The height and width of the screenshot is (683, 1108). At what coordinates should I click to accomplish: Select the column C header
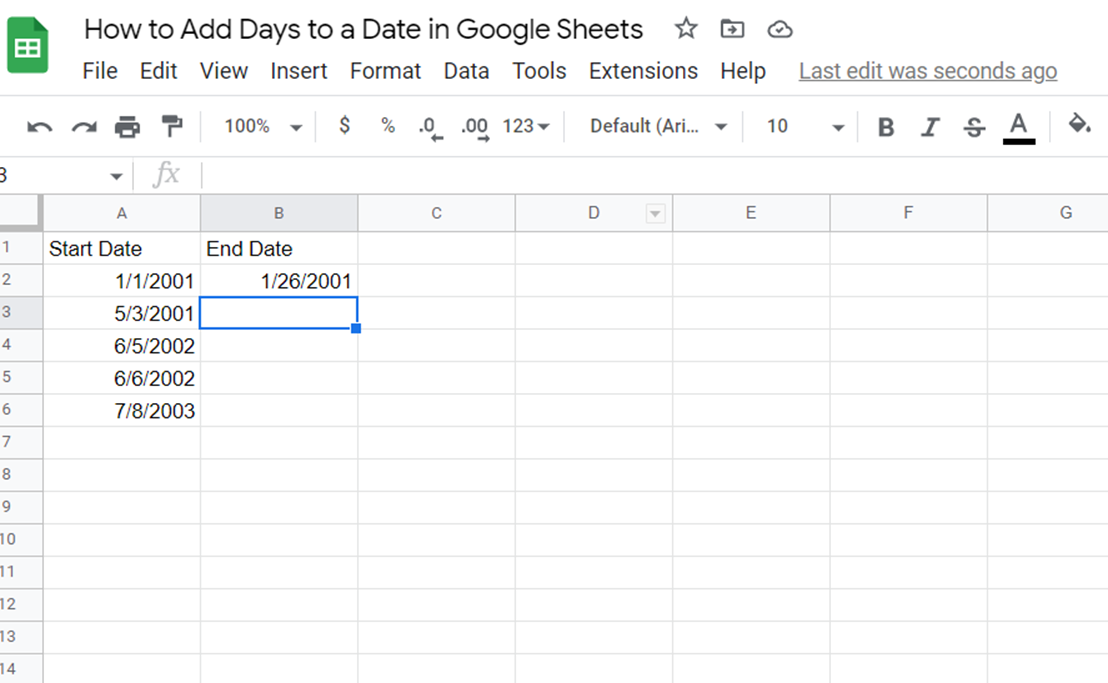click(x=437, y=213)
